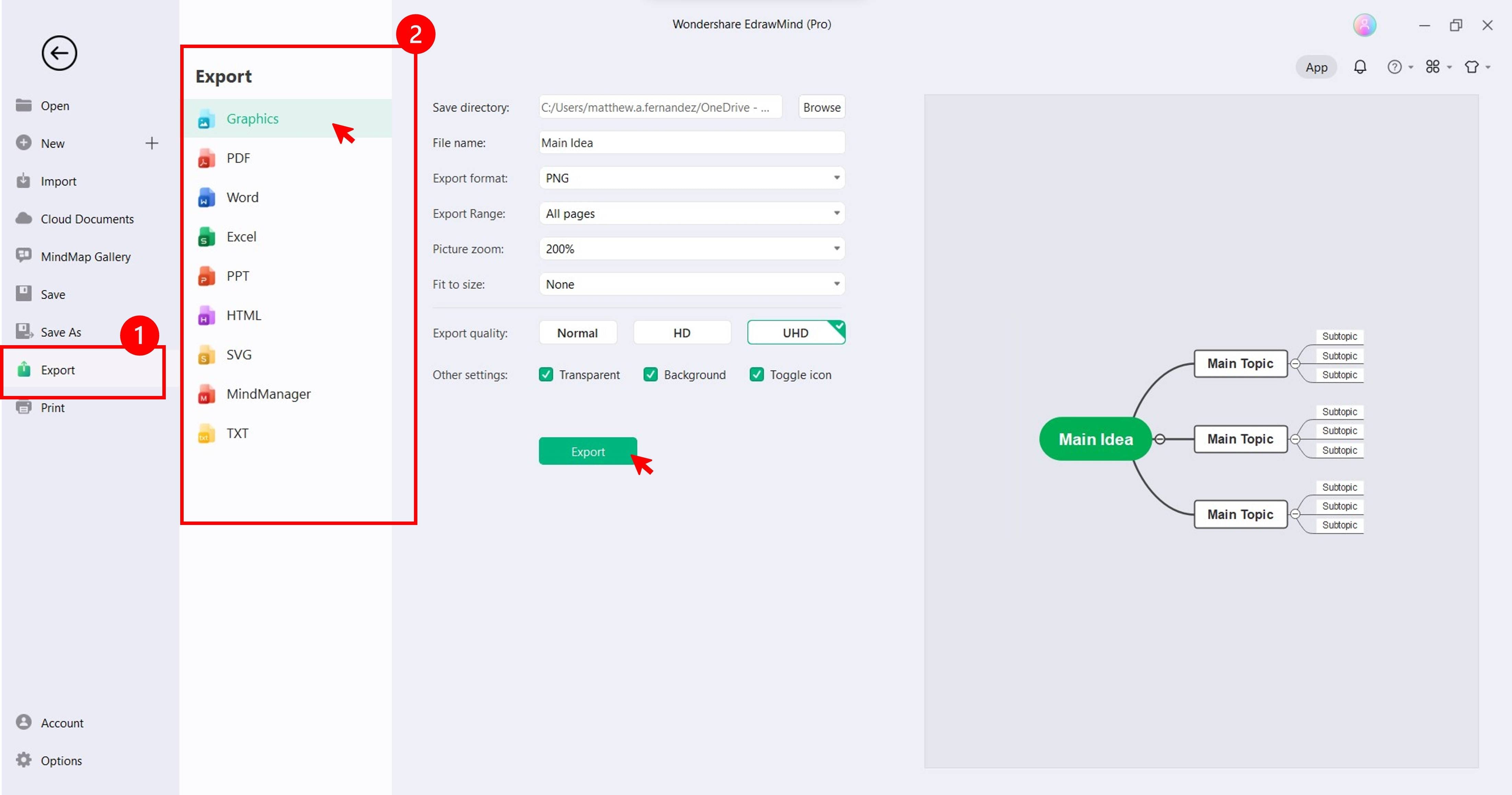This screenshot has width=1512, height=795.
Task: Click the Options gear icon
Action: coord(23,760)
